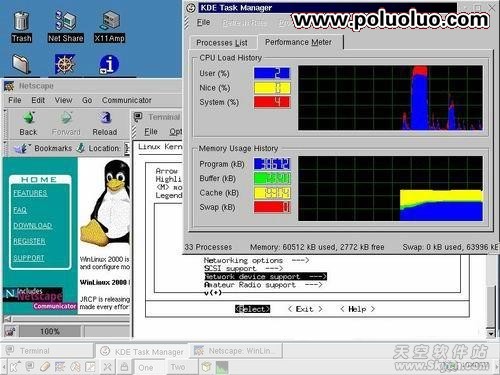The width and height of the screenshot is (500, 375).
Task: Select Networking options entry
Action: click(x=257, y=260)
